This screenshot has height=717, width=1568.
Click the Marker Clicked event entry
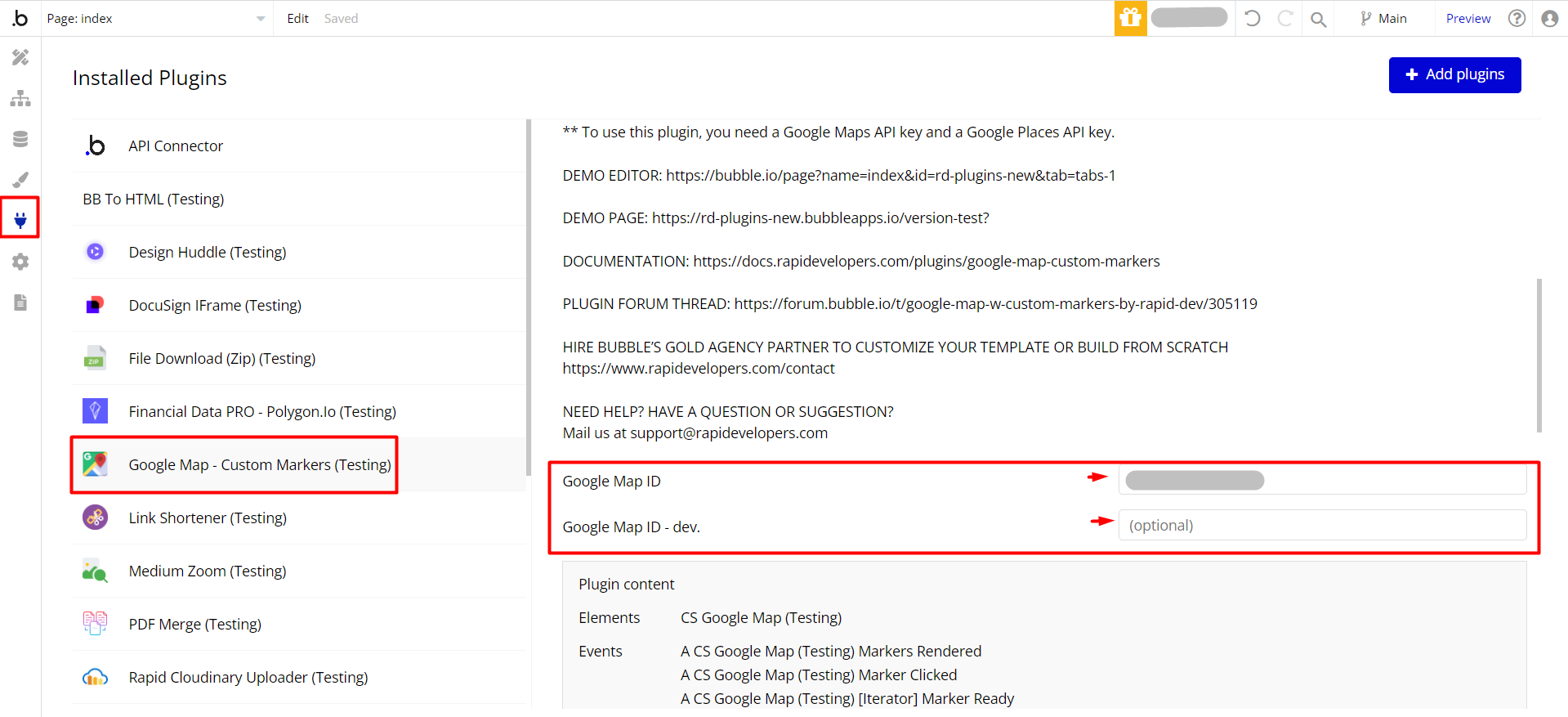coord(819,674)
